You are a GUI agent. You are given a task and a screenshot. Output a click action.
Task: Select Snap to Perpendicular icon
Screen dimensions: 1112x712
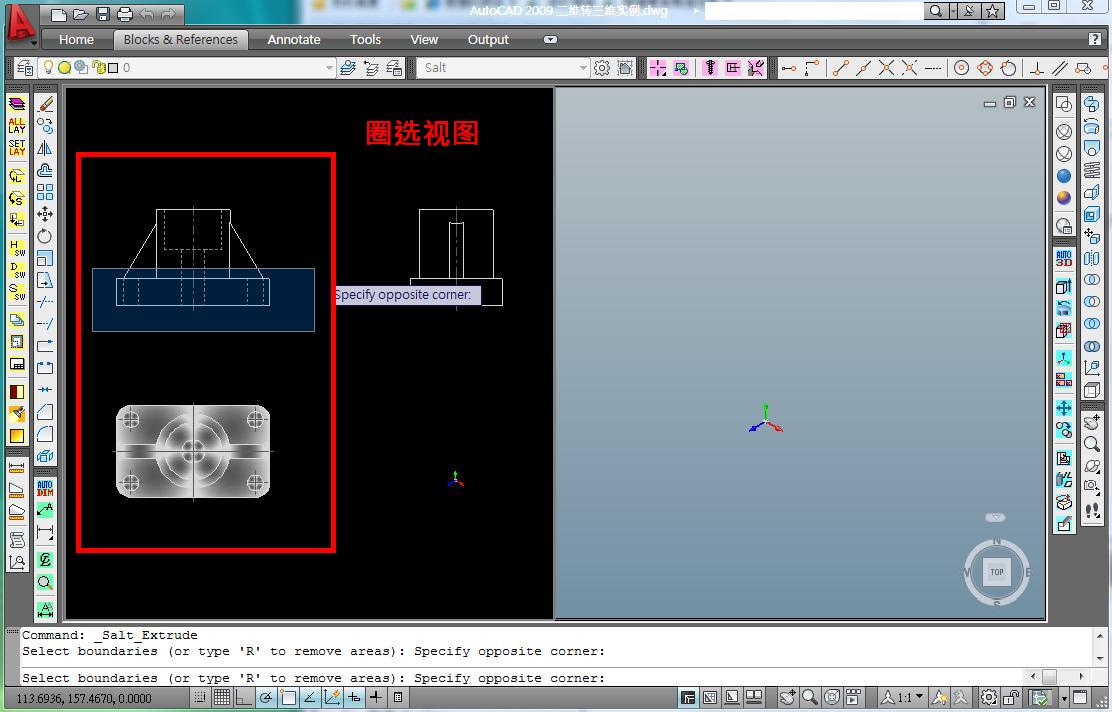tap(1037, 68)
